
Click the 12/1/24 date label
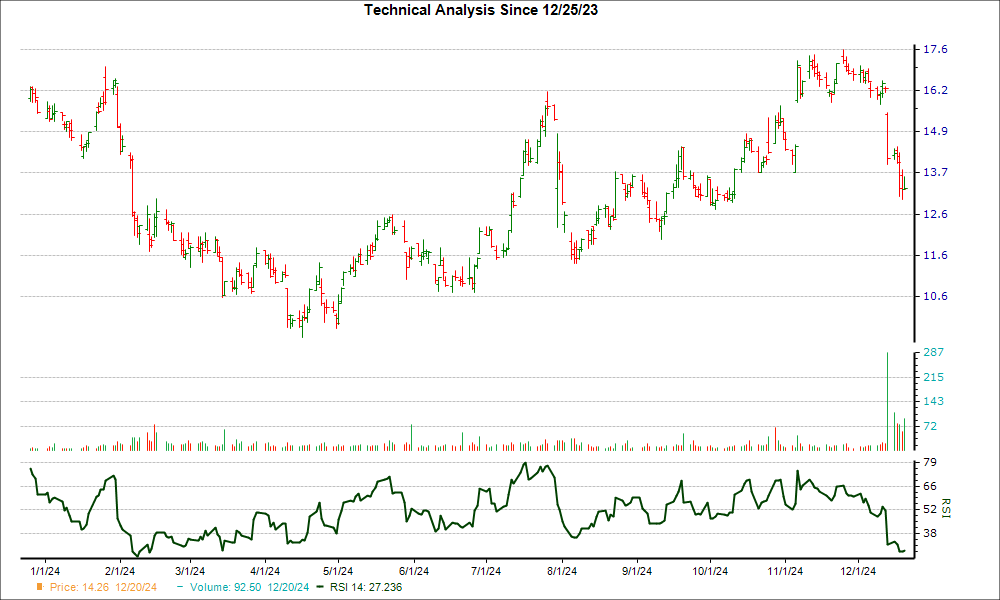858,571
